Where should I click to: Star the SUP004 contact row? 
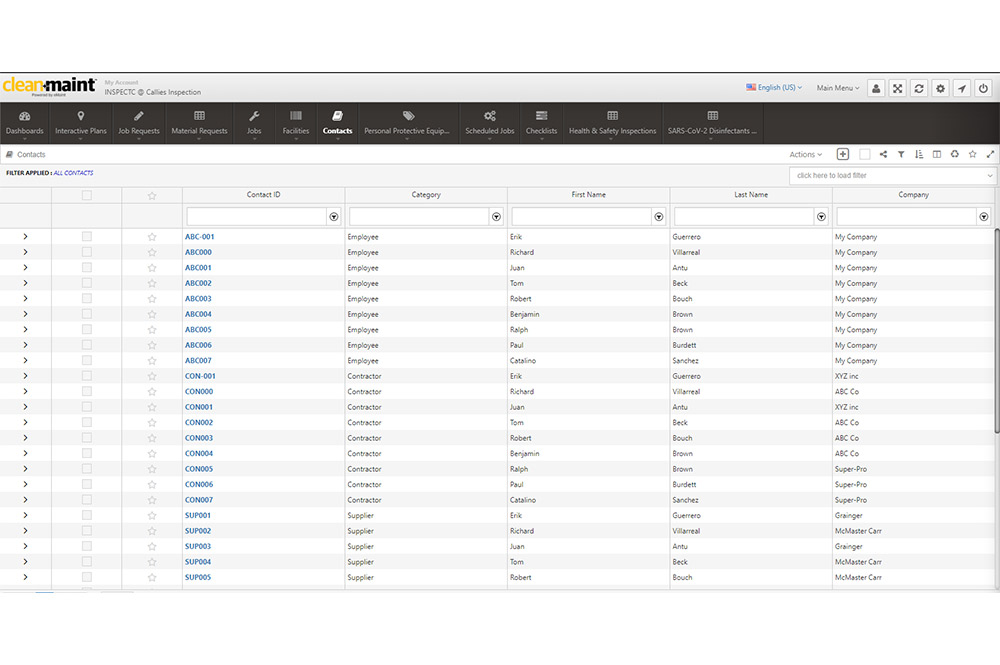(152, 562)
